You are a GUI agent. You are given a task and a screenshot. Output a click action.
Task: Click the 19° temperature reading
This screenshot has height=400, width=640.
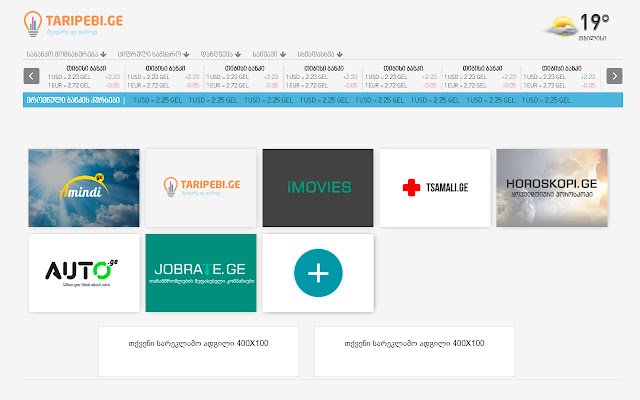[x=594, y=22]
